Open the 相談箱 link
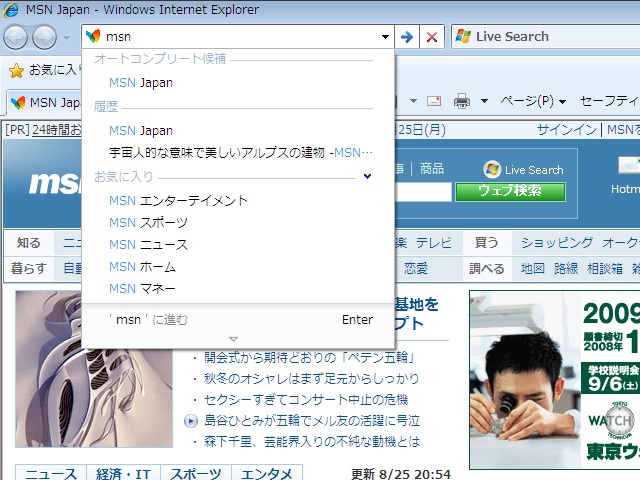This screenshot has width=640, height=480. coord(605,269)
